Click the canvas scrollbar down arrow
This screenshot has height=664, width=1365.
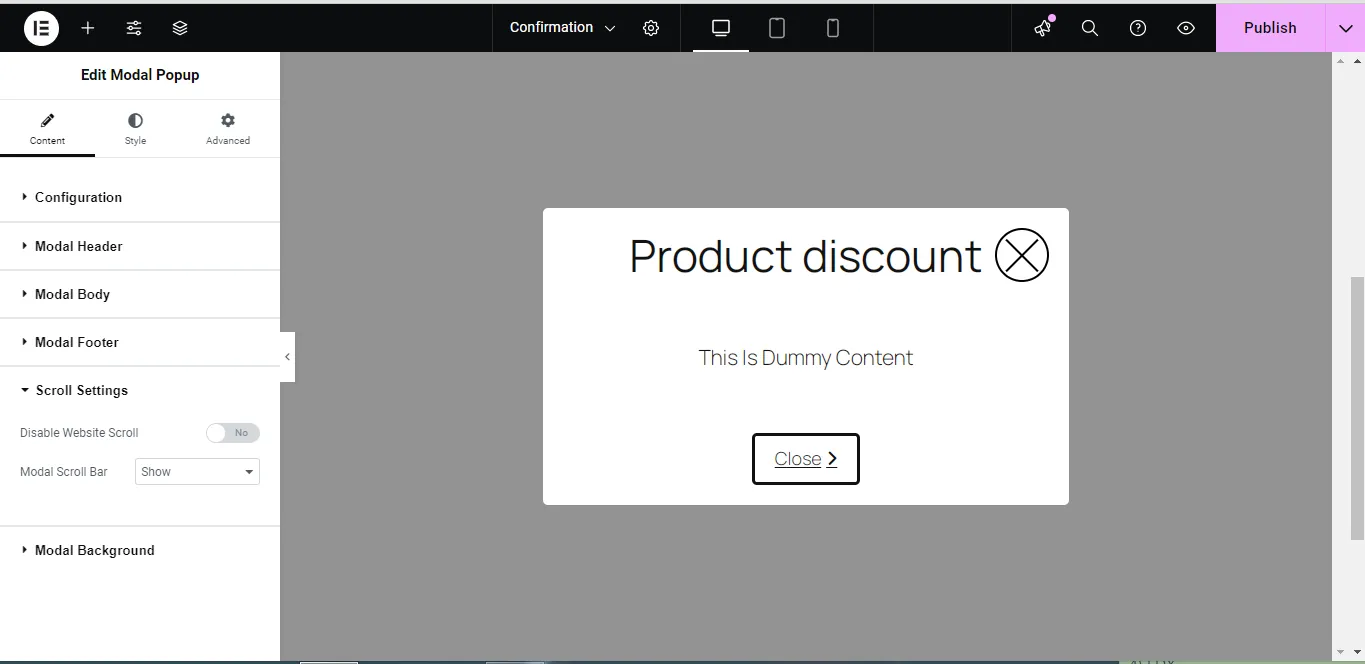coord(1341,652)
